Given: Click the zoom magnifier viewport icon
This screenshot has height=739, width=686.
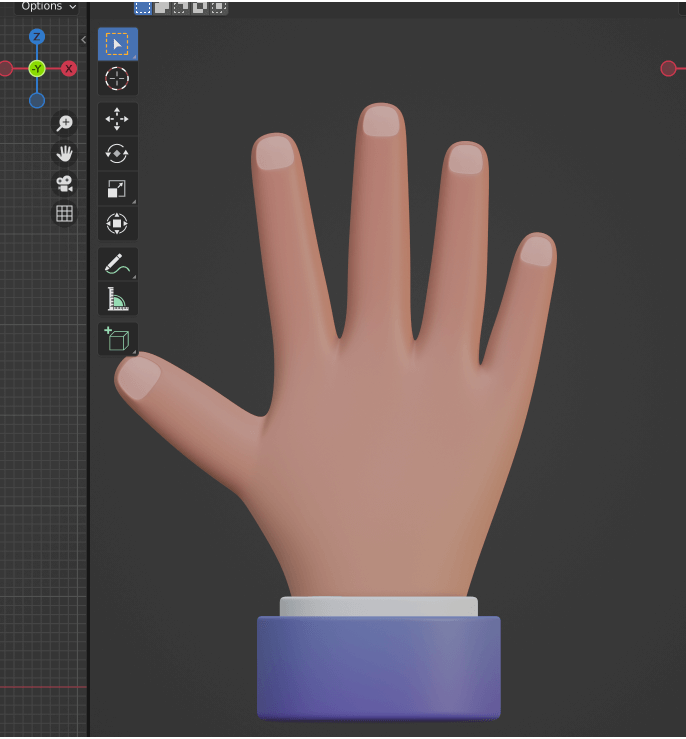Looking at the screenshot, I should click(x=65, y=123).
